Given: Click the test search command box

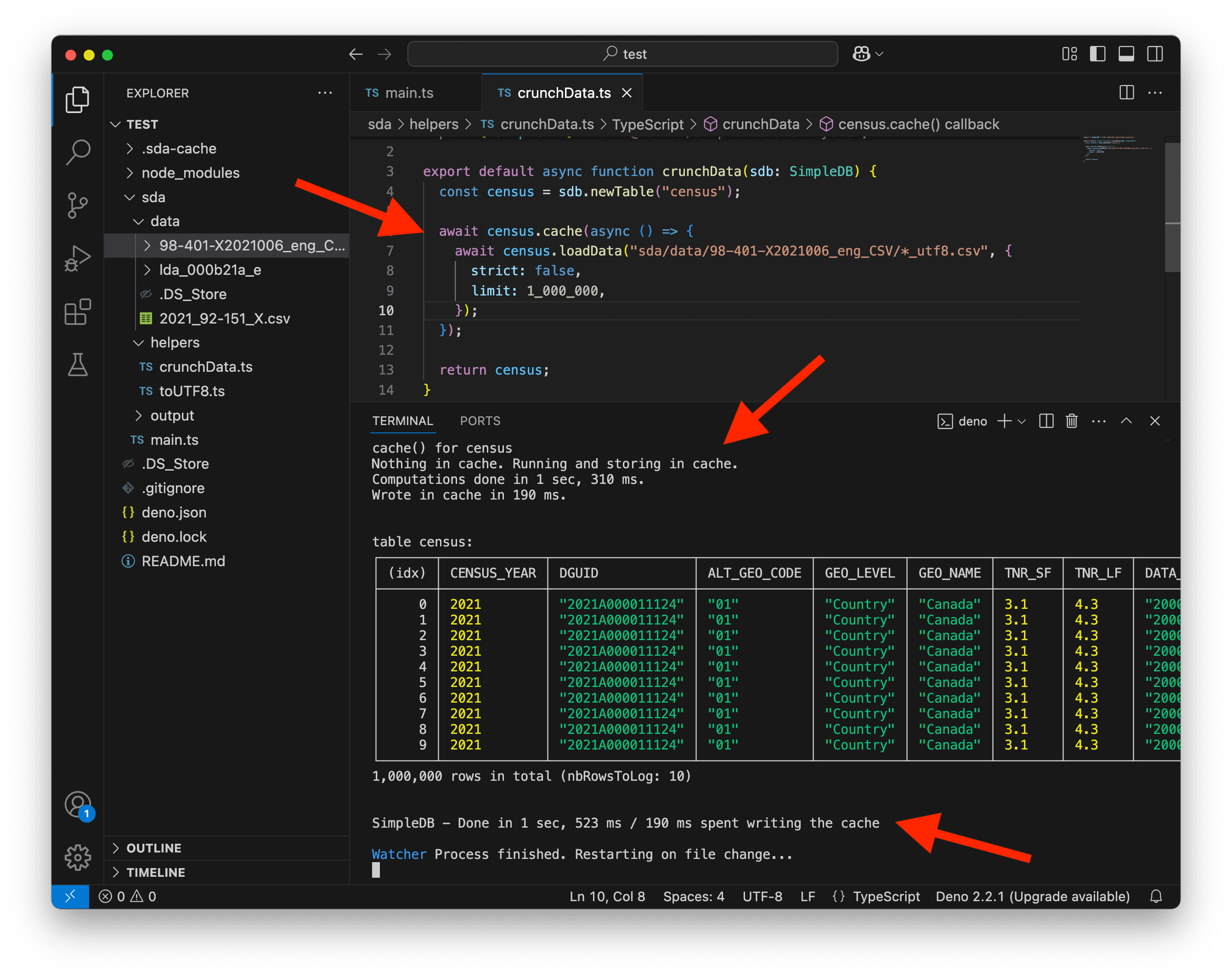Looking at the screenshot, I should coord(622,54).
